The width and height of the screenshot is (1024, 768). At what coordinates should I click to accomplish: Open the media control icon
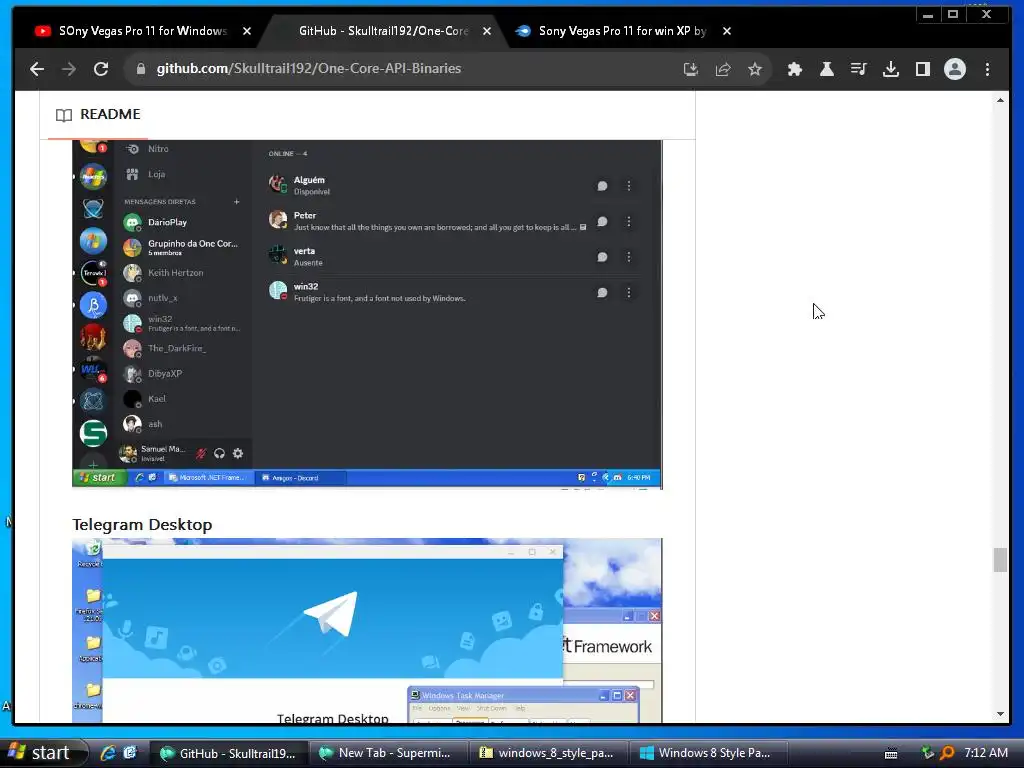[x=859, y=69]
